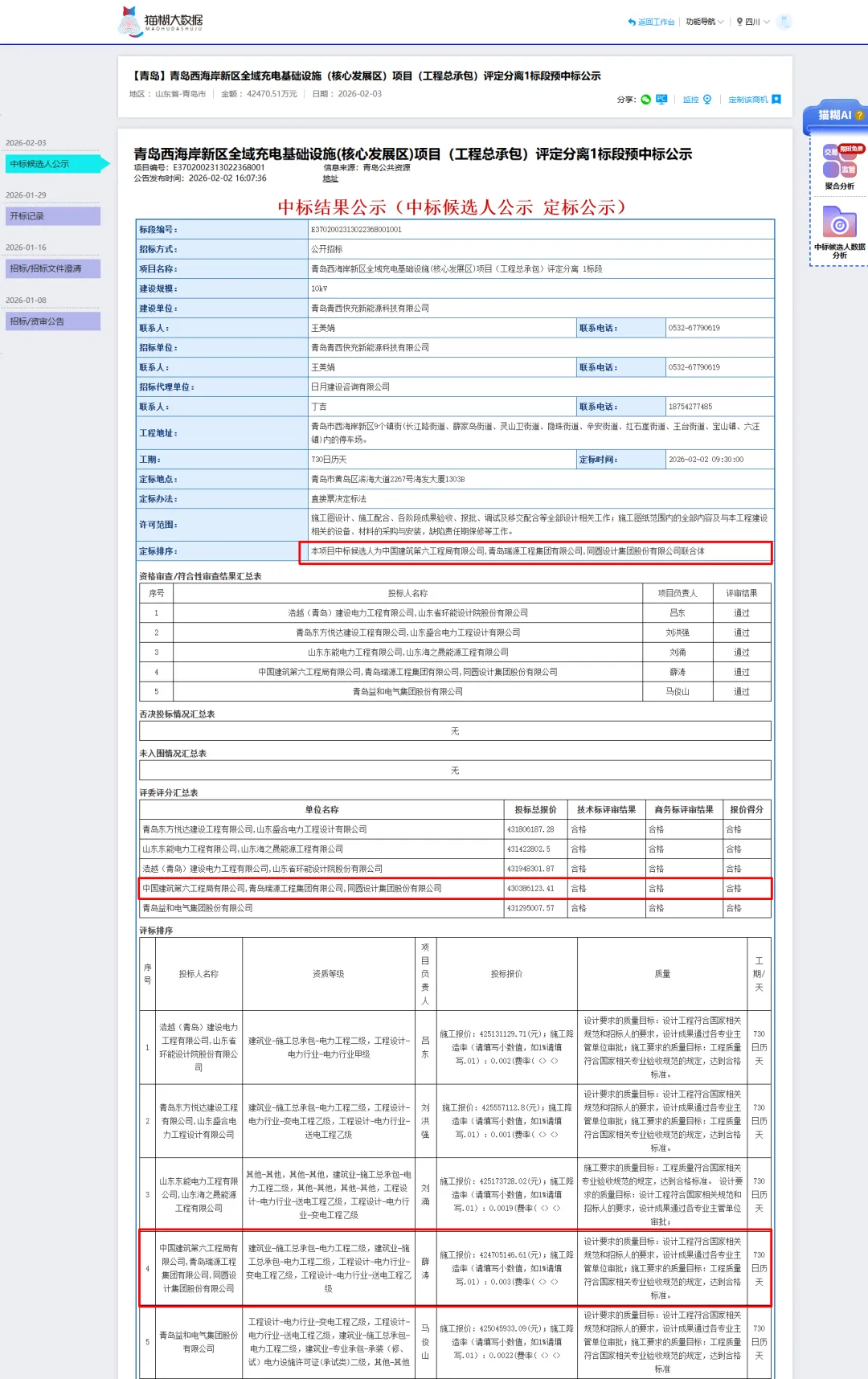
Task: Click the 10kV 建设规模 value
Action: [x=319, y=288]
